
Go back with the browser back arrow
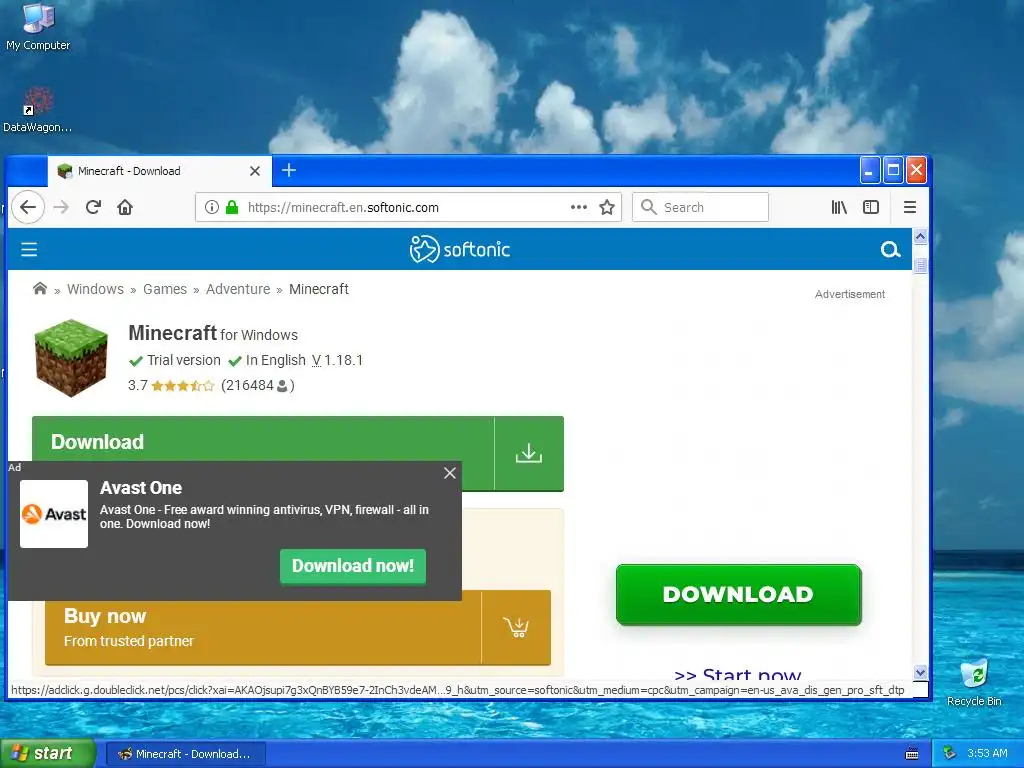click(27, 207)
